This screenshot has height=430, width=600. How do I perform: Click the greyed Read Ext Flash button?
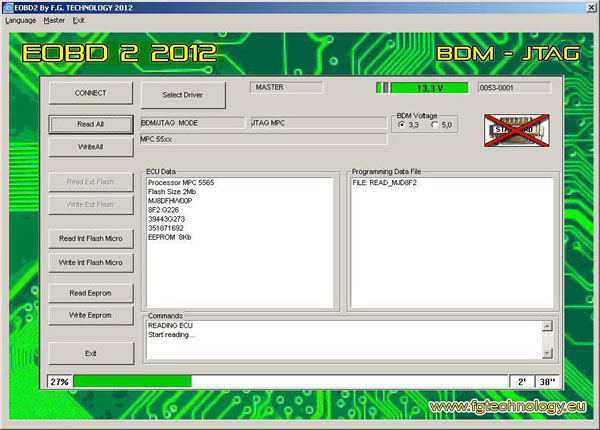(x=91, y=182)
